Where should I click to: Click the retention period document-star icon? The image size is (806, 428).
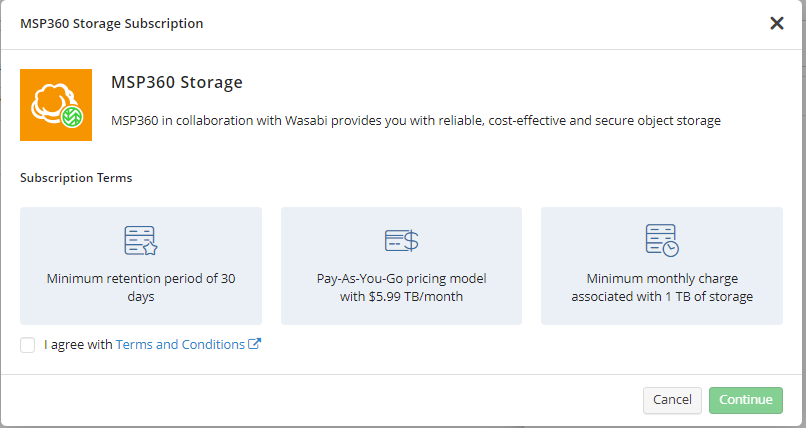[x=141, y=240]
